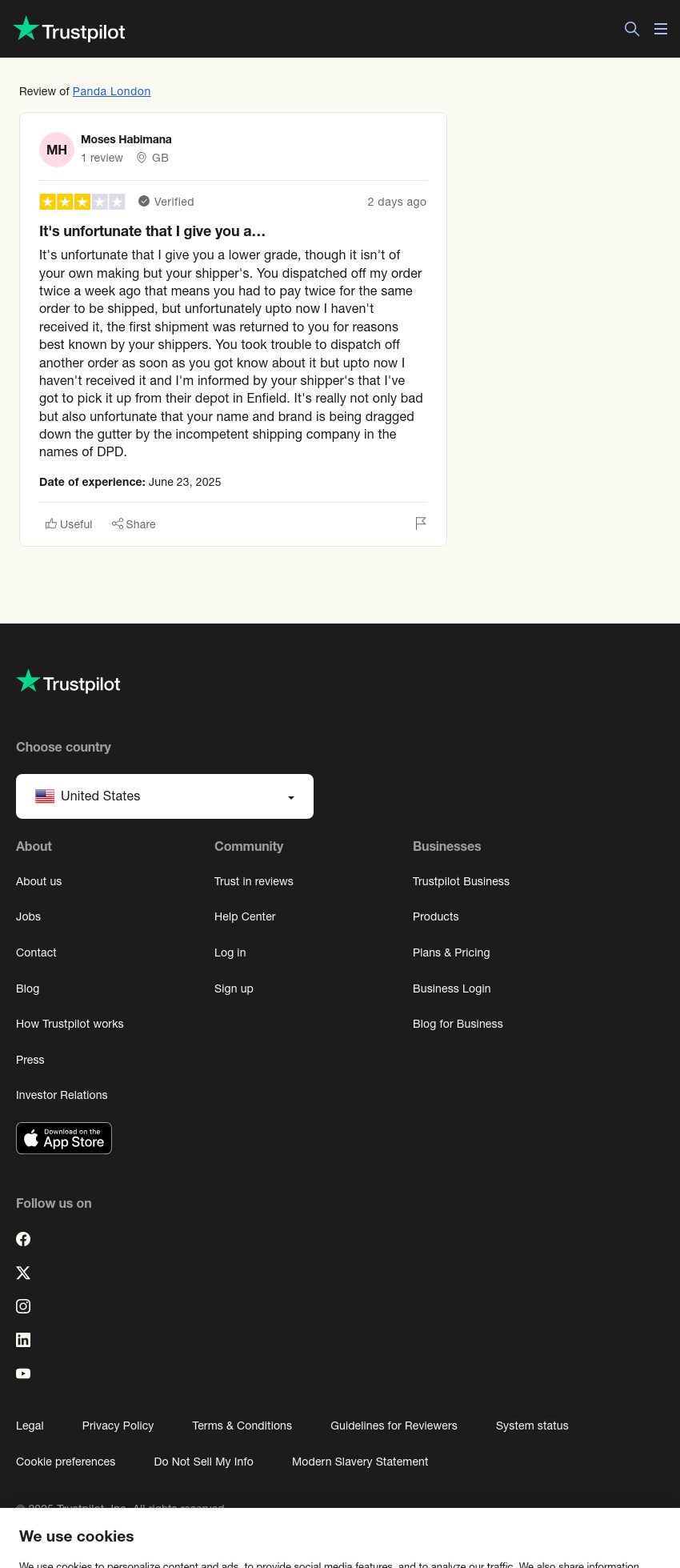Click the "2 days ago" review timestamp

(x=397, y=202)
